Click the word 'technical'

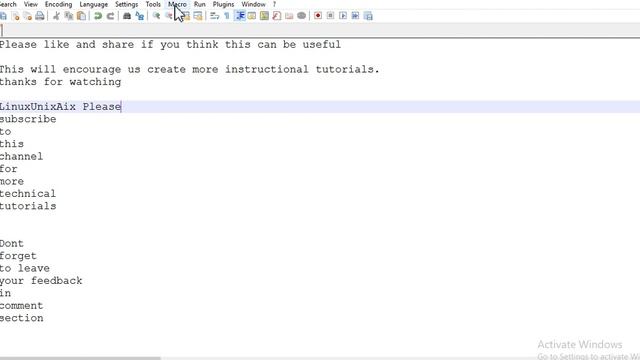coord(28,194)
